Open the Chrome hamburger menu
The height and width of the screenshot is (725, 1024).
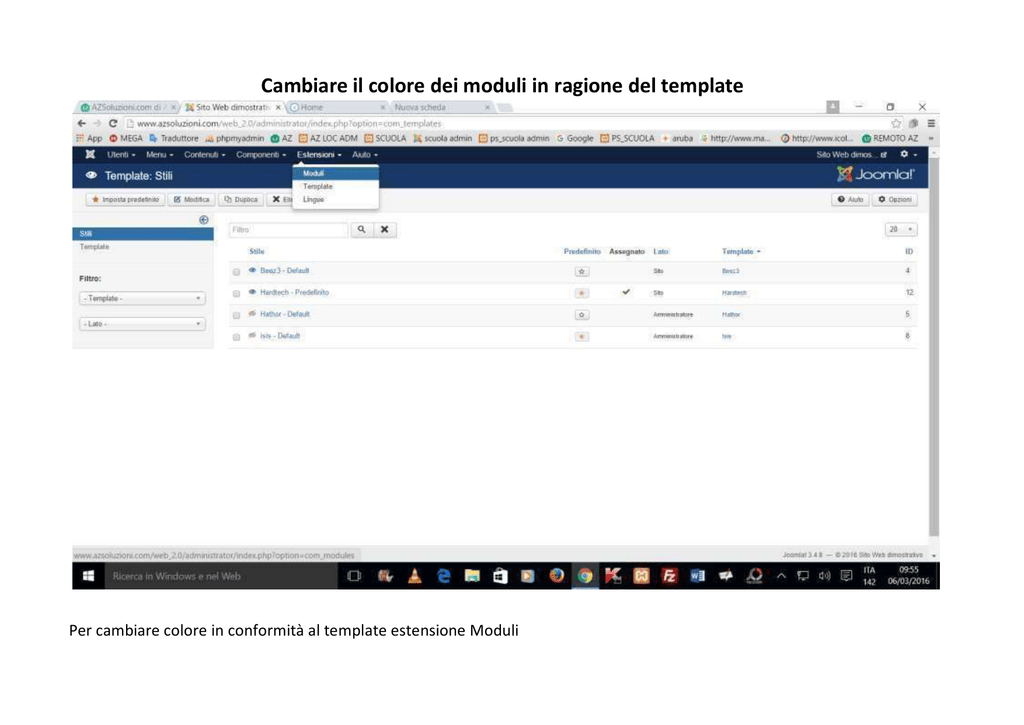coord(931,123)
